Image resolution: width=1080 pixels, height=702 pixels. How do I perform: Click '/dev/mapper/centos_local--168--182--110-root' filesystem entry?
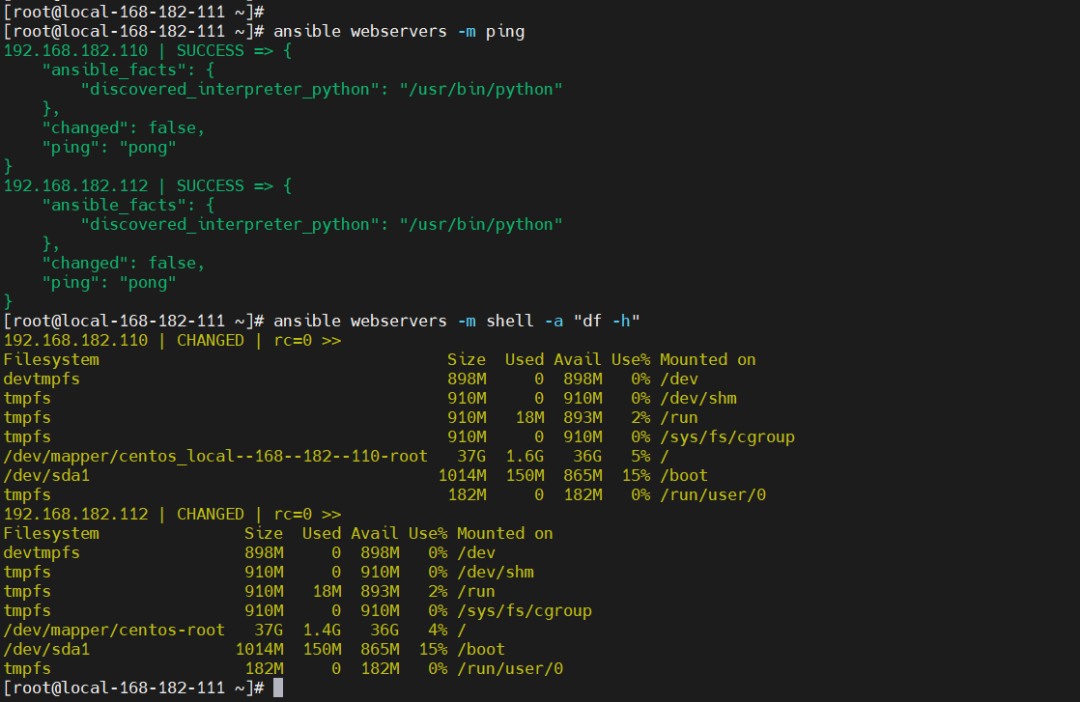pyautogui.click(x=216, y=456)
